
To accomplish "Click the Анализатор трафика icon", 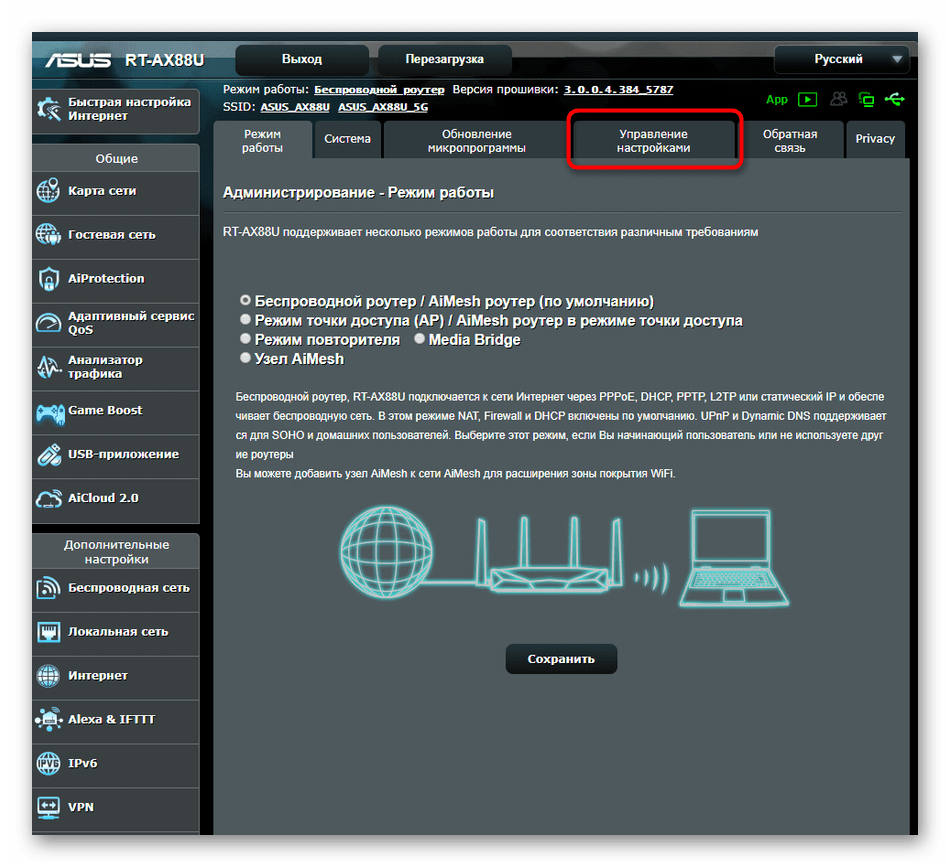I will tap(48, 367).
